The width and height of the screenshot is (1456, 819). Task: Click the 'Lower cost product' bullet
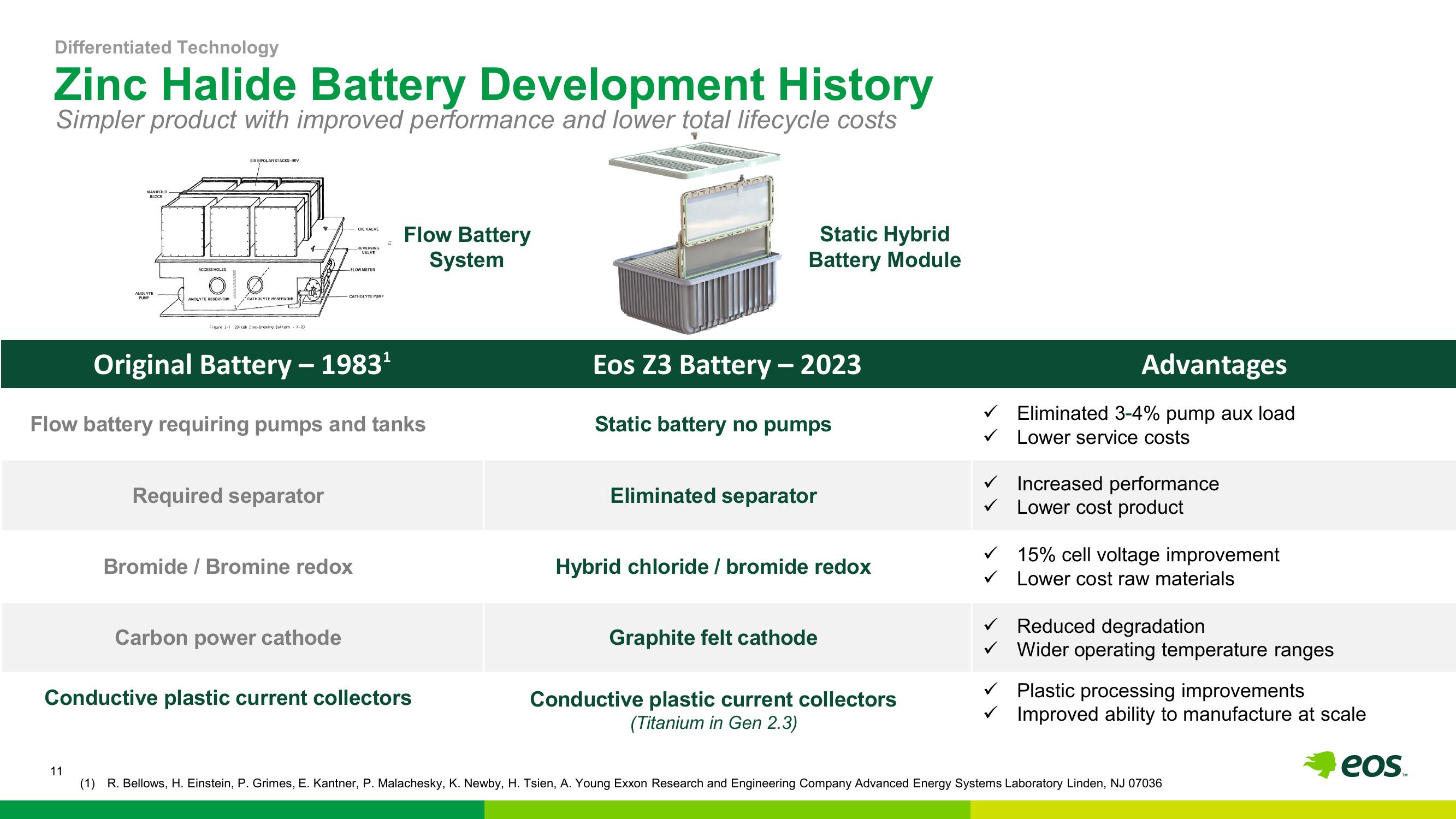coord(1099,508)
